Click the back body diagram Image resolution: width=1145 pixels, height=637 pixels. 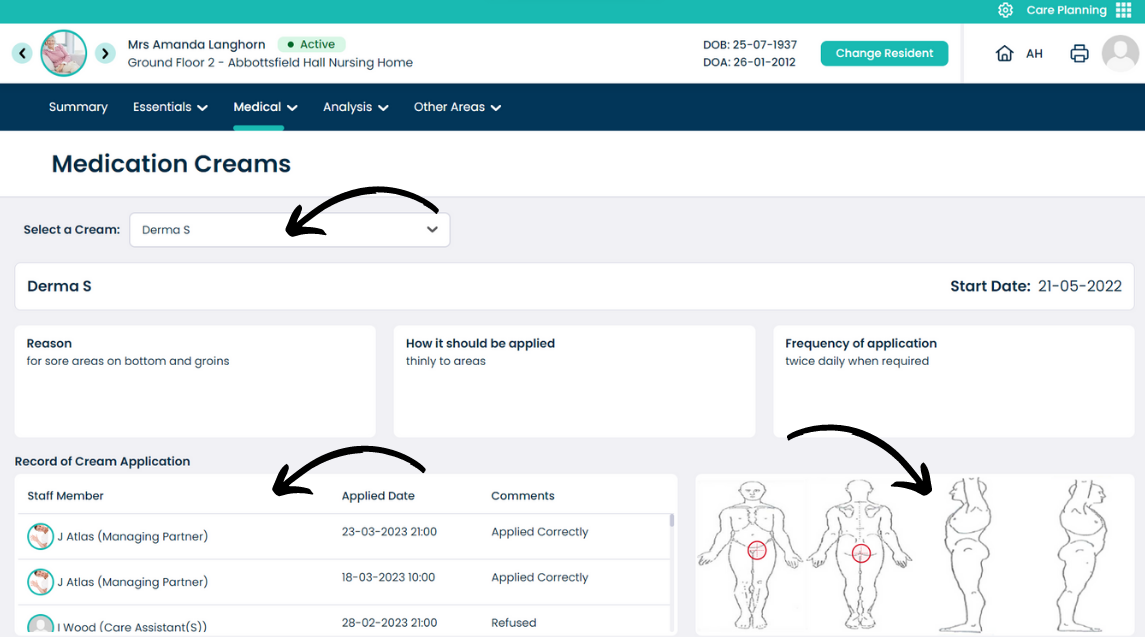coord(859,554)
